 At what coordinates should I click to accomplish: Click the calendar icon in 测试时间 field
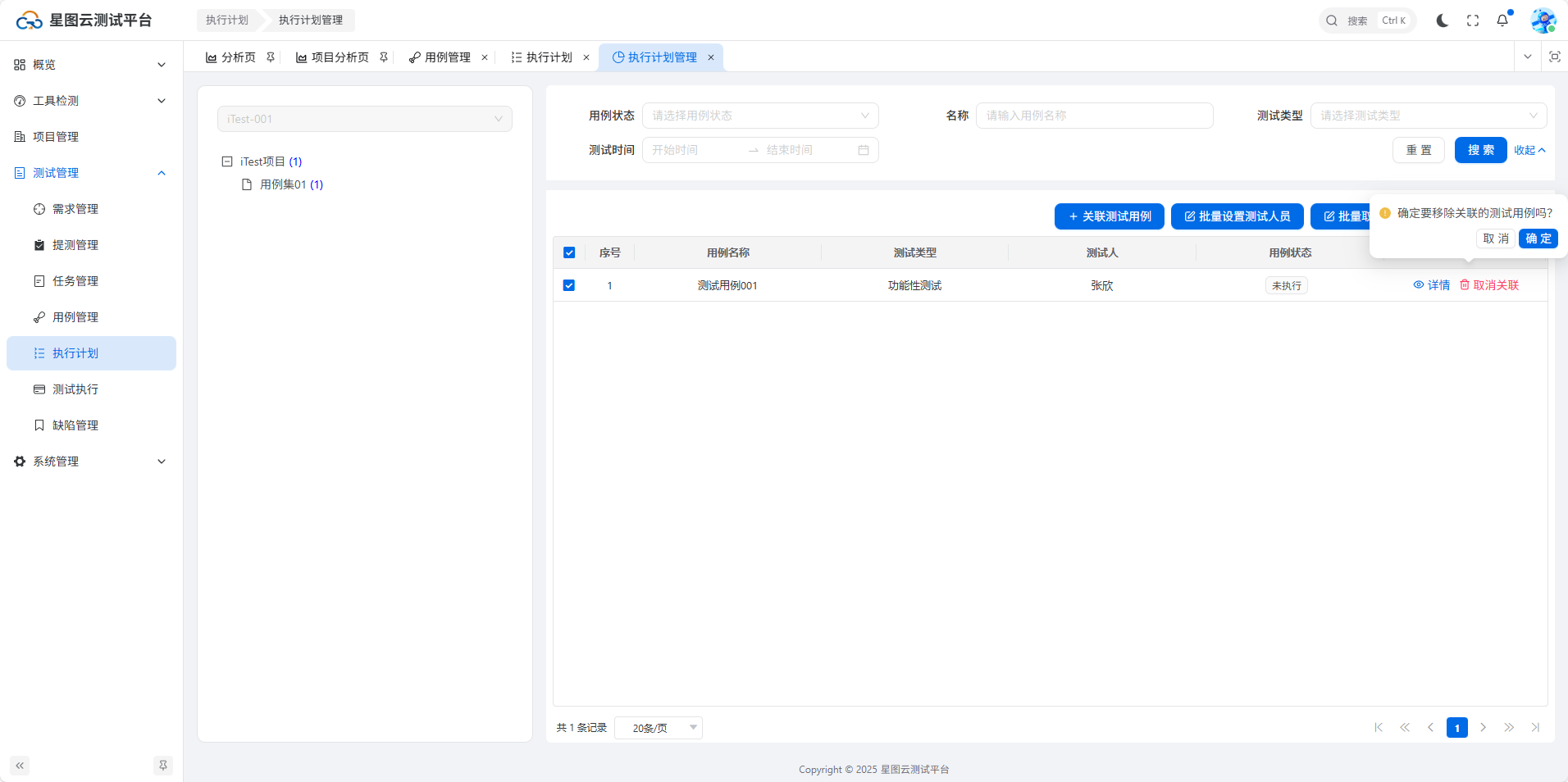[864, 150]
